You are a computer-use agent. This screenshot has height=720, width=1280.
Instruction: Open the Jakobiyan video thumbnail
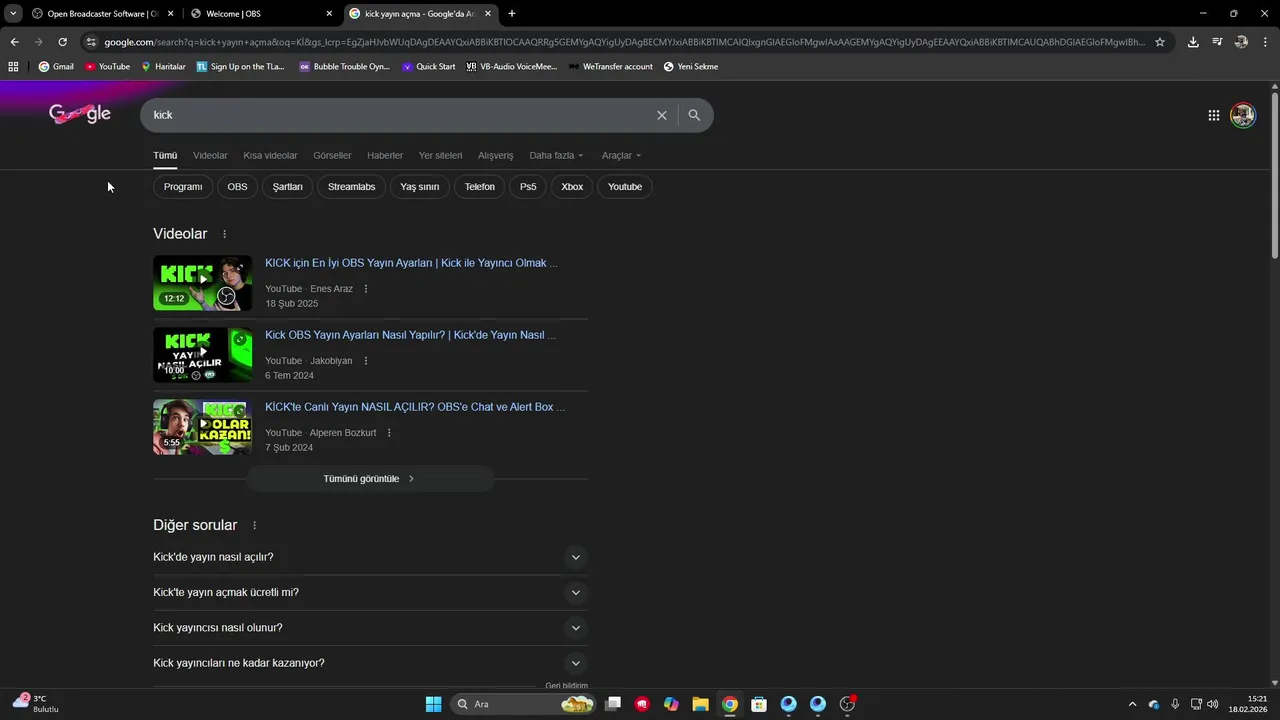click(x=203, y=355)
